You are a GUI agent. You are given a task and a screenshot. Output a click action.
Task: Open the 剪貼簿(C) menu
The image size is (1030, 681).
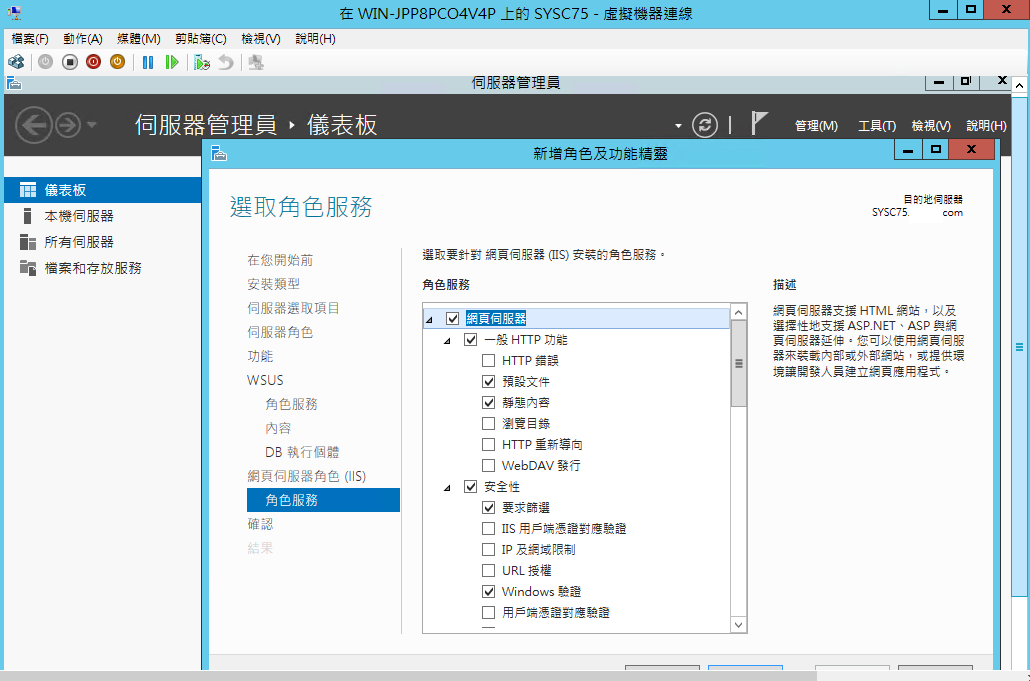[200, 39]
